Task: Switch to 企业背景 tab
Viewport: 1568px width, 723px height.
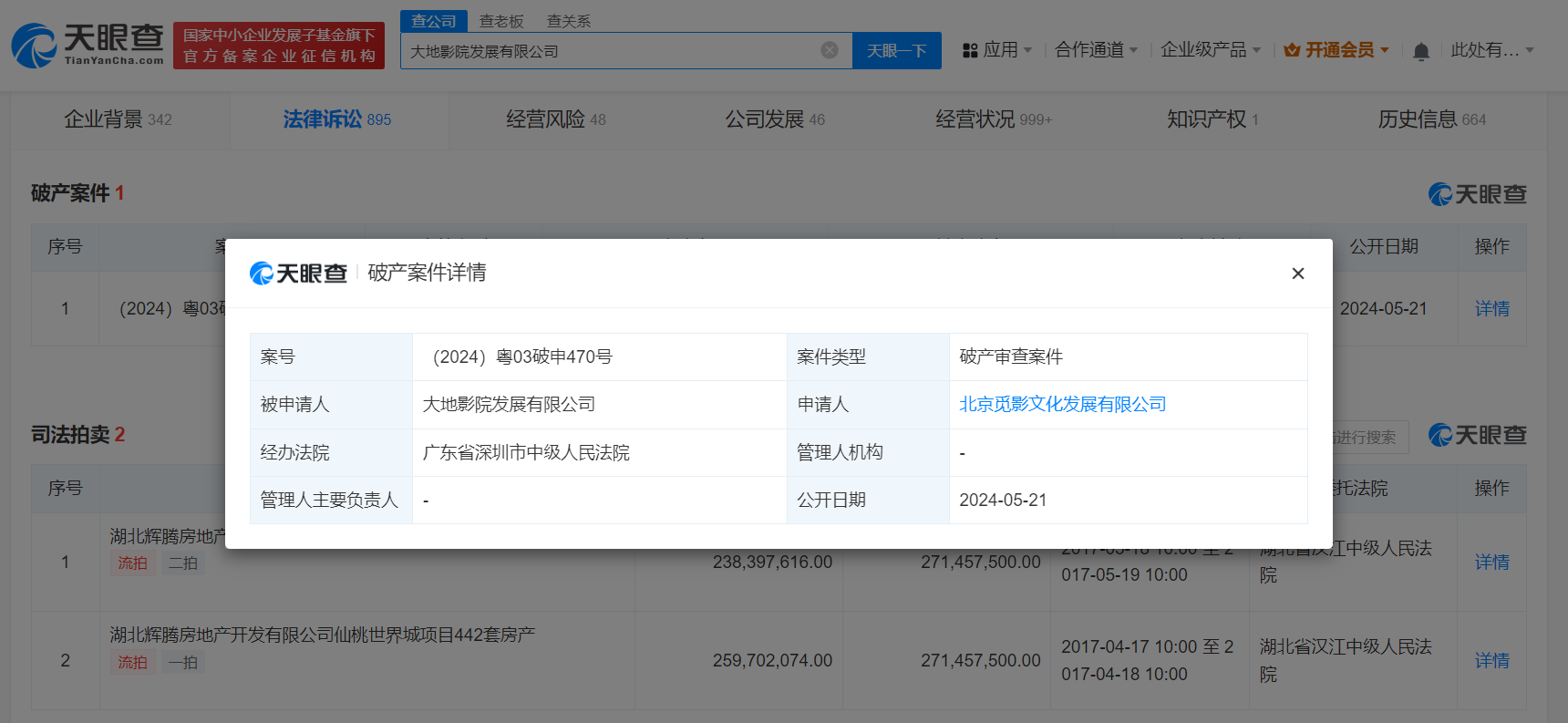Action: tap(119, 119)
